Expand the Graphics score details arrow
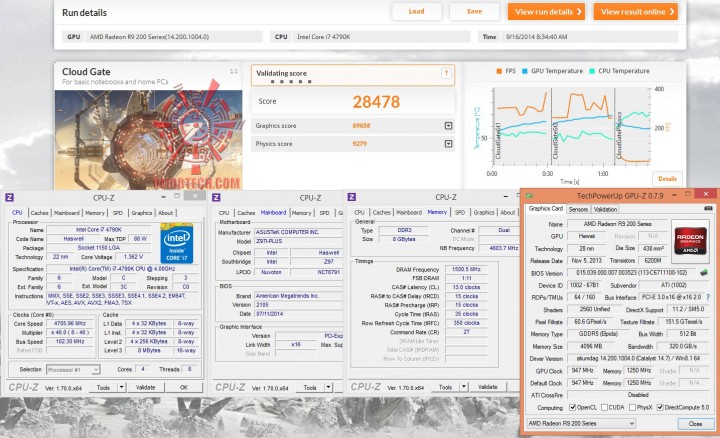The width and height of the screenshot is (720, 438). (x=449, y=126)
